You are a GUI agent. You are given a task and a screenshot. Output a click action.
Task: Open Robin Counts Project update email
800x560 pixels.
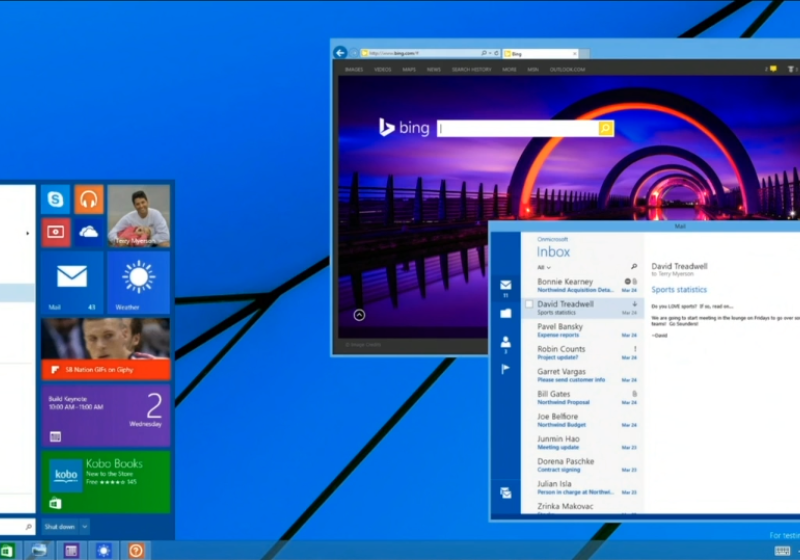pyautogui.click(x=582, y=352)
